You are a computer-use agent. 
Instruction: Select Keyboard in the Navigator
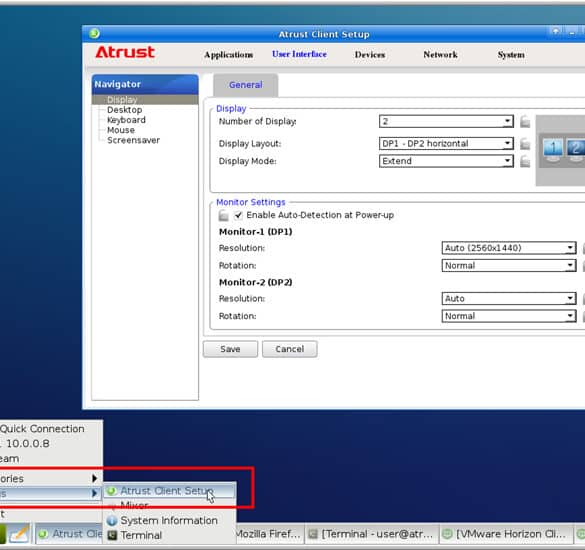(x=126, y=120)
